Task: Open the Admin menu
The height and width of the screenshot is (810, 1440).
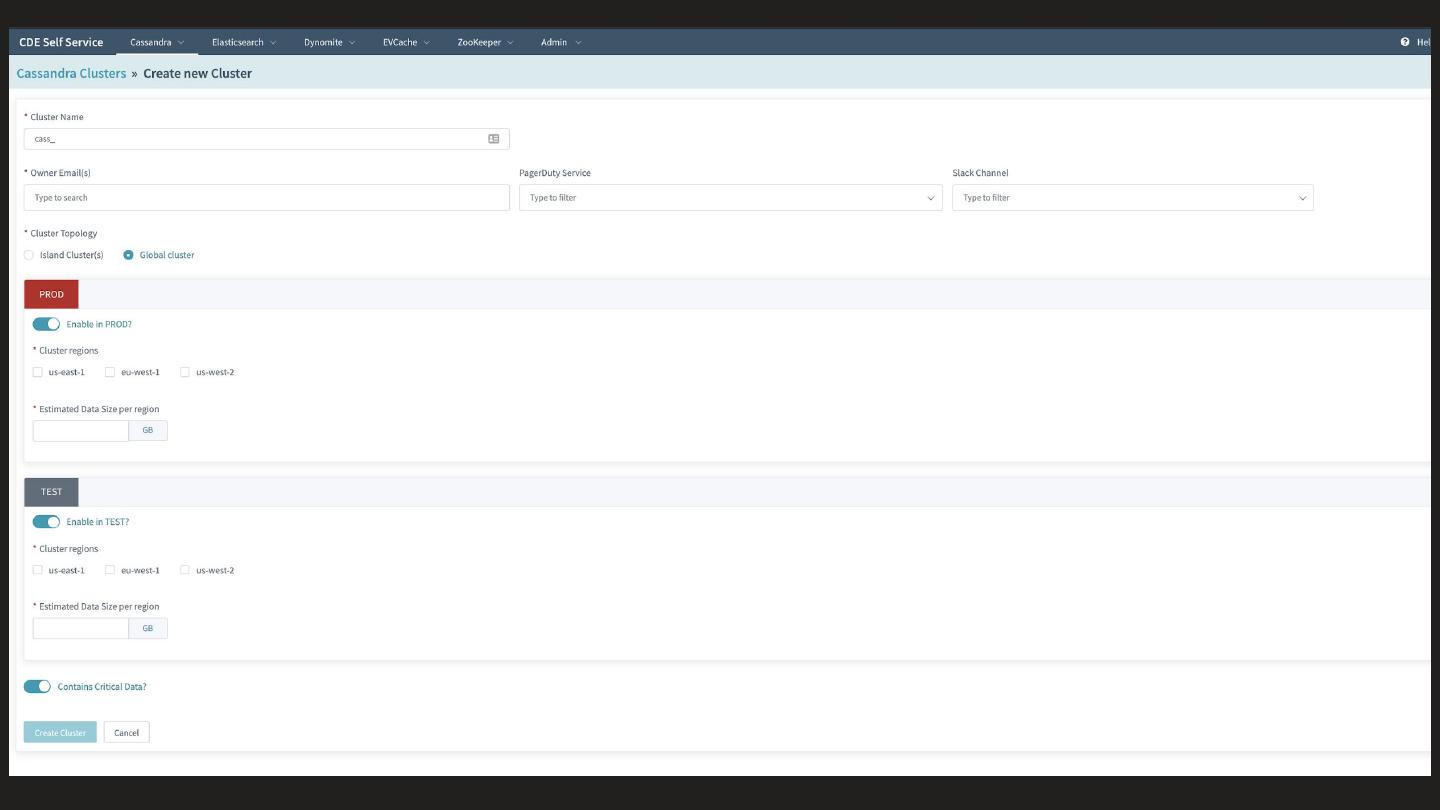Action: point(560,42)
